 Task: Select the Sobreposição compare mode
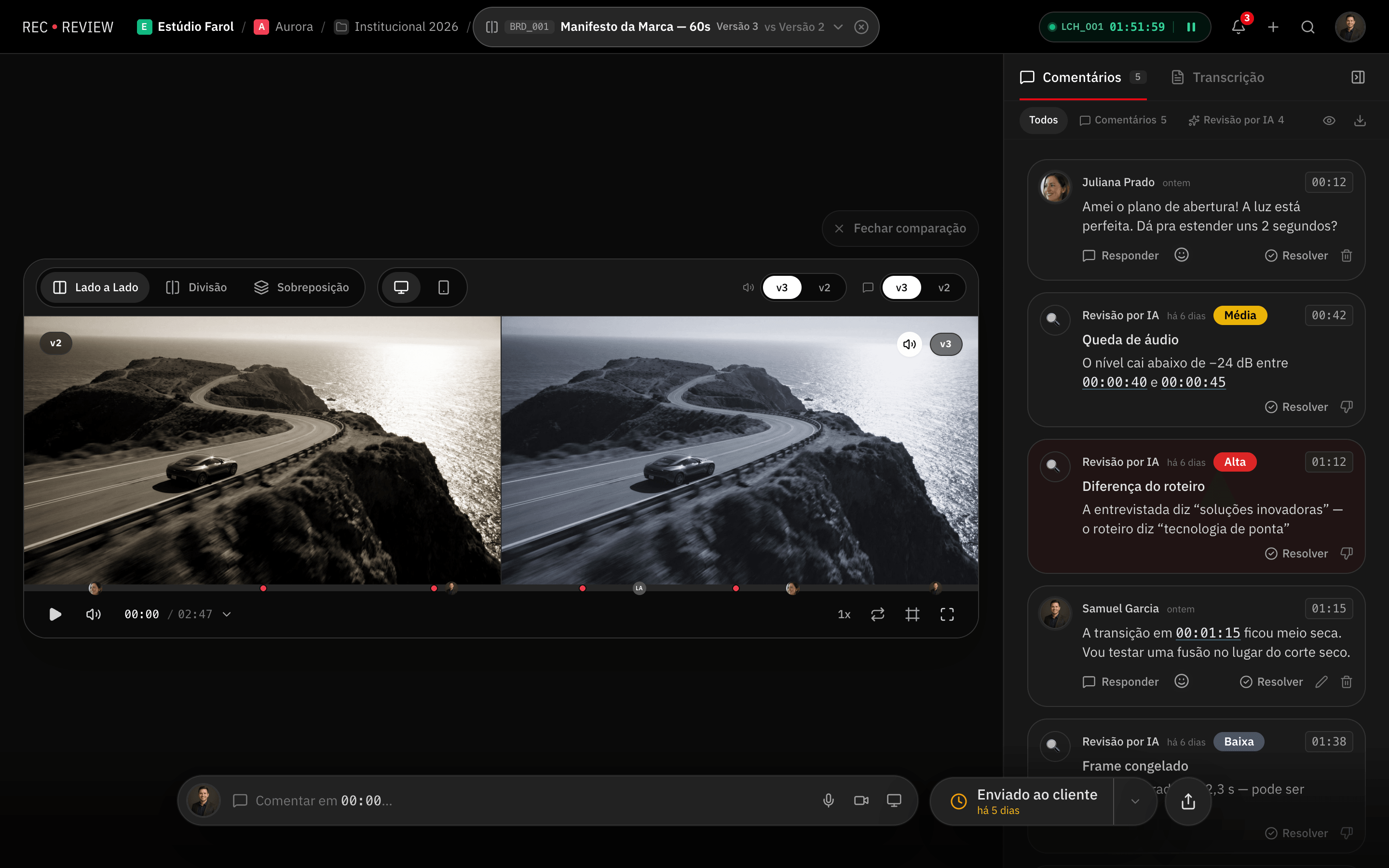click(x=301, y=287)
